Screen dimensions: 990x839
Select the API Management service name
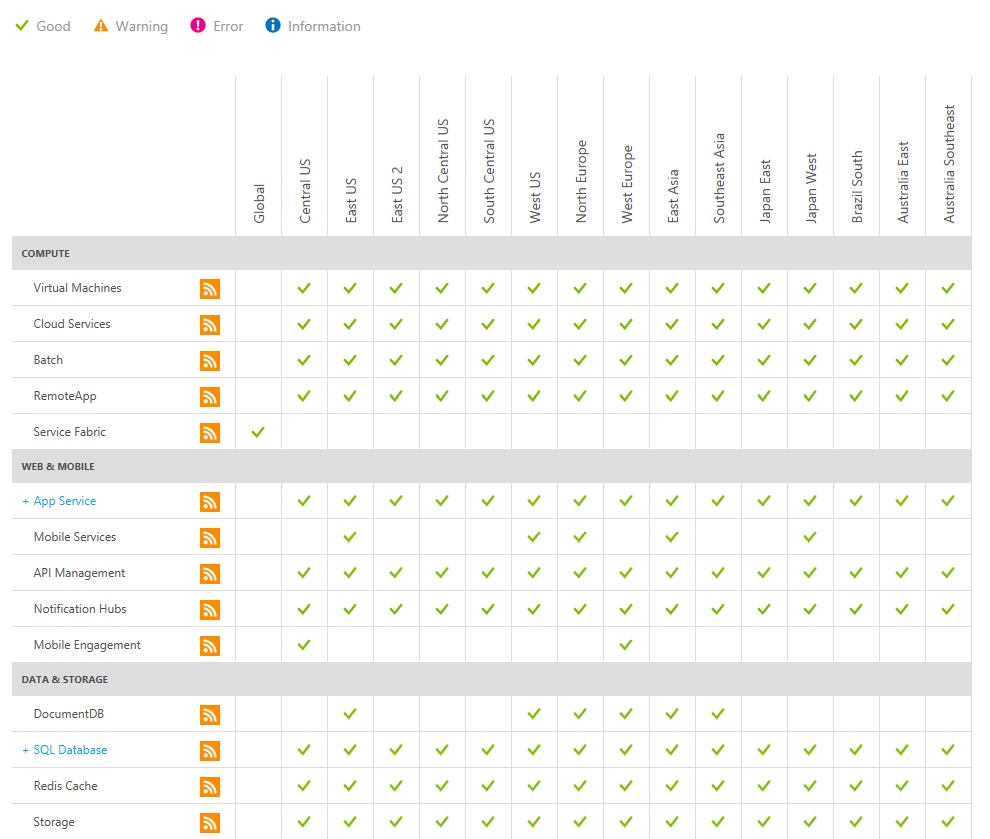[x=79, y=573]
